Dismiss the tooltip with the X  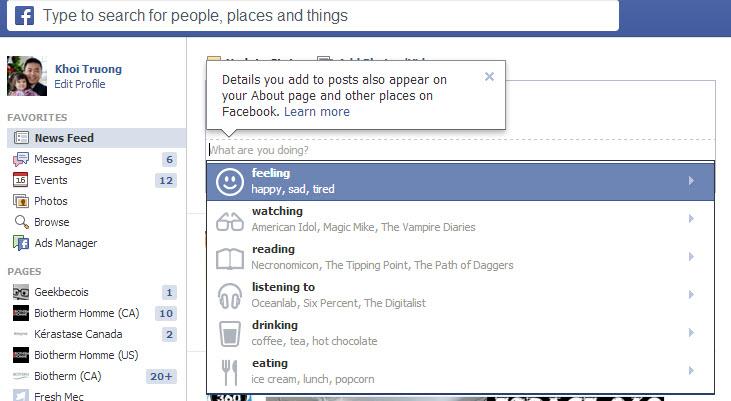[489, 76]
